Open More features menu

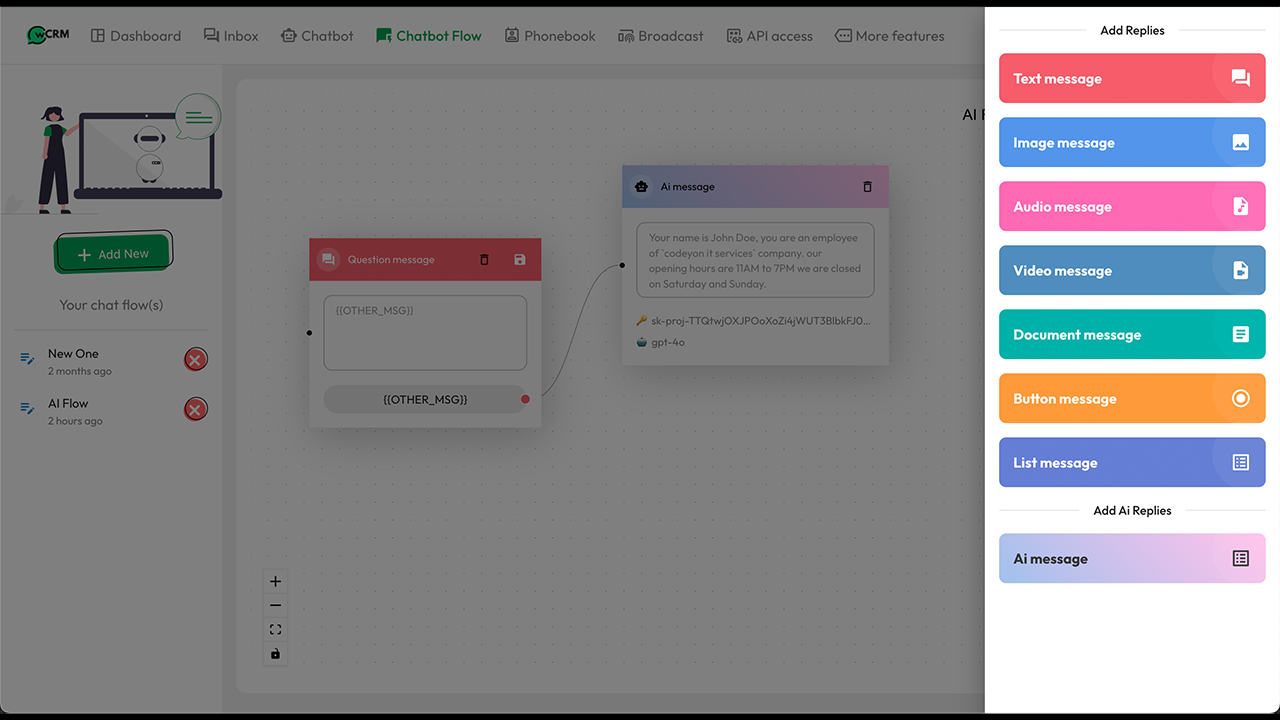coord(889,35)
